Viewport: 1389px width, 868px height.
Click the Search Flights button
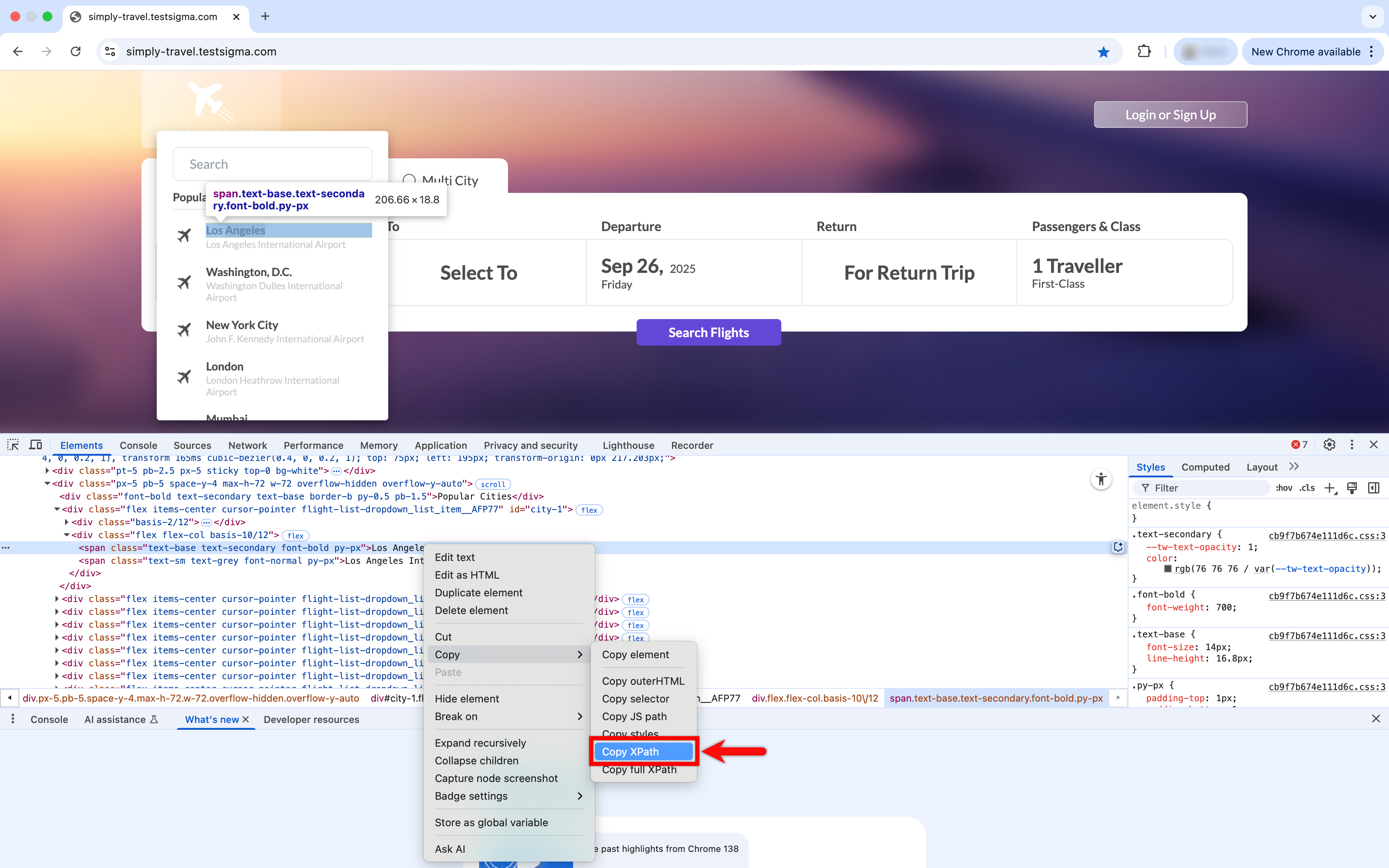(x=708, y=332)
